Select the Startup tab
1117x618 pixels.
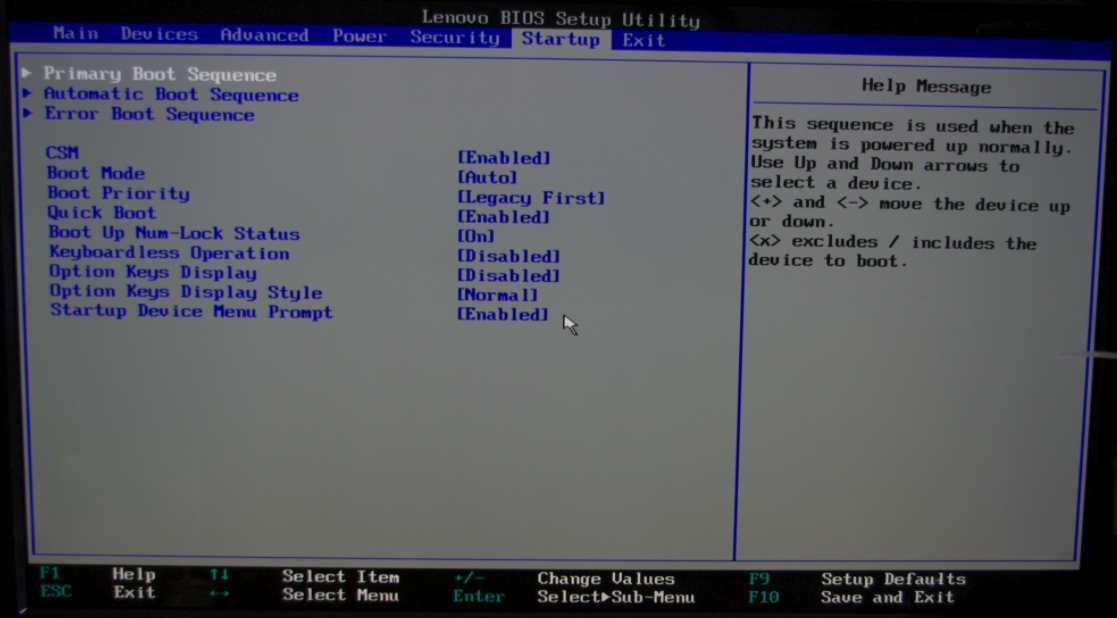click(x=561, y=38)
